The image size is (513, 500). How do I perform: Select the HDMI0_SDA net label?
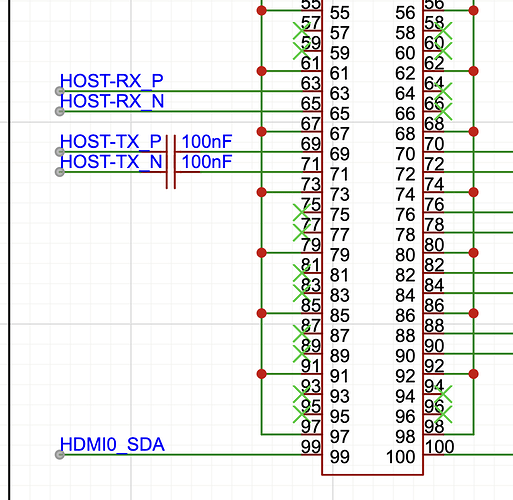pos(112,444)
